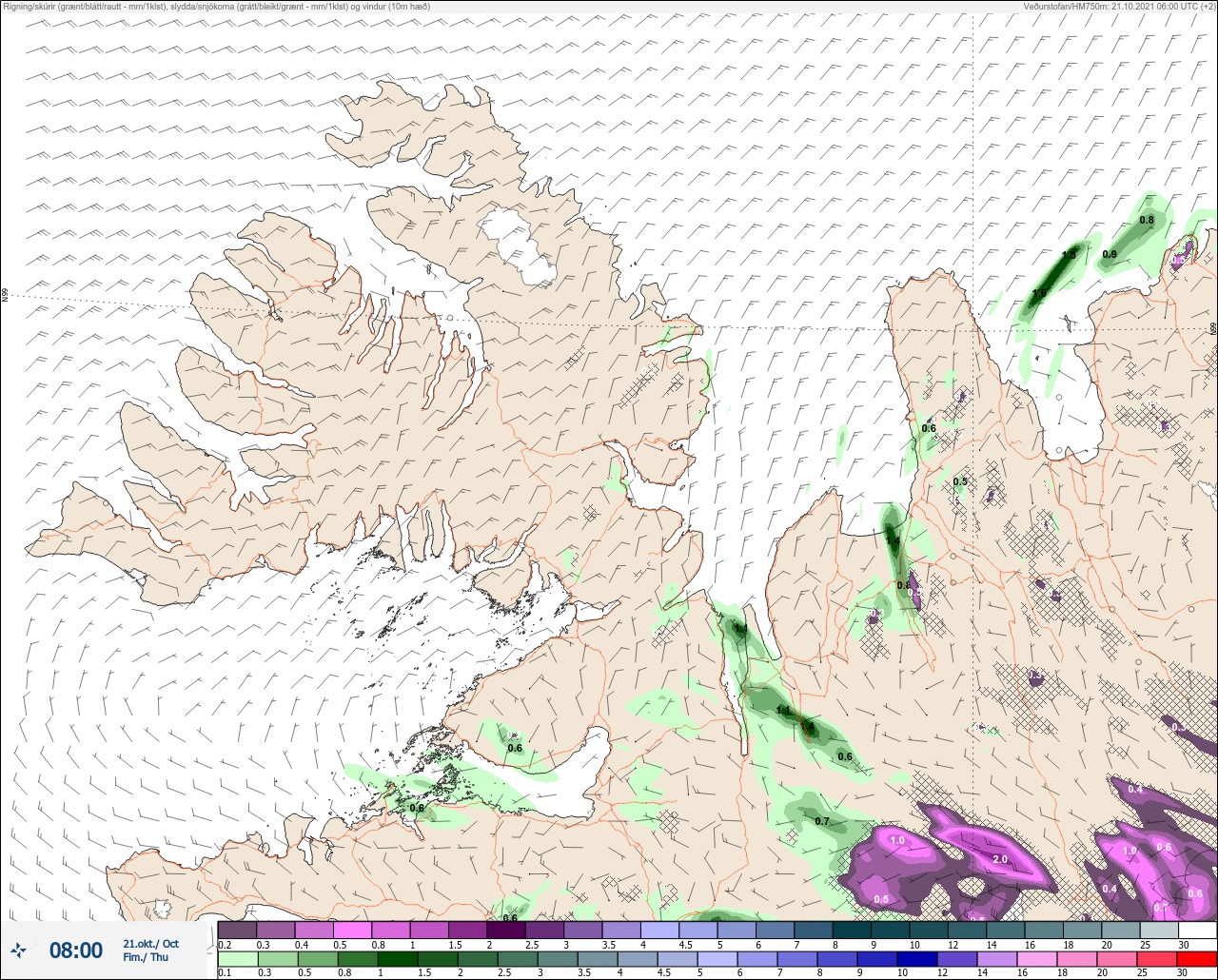This screenshot has height=980, width=1218.
Task: Click the '1.5' rain value in the northeast
Action: (1069, 255)
